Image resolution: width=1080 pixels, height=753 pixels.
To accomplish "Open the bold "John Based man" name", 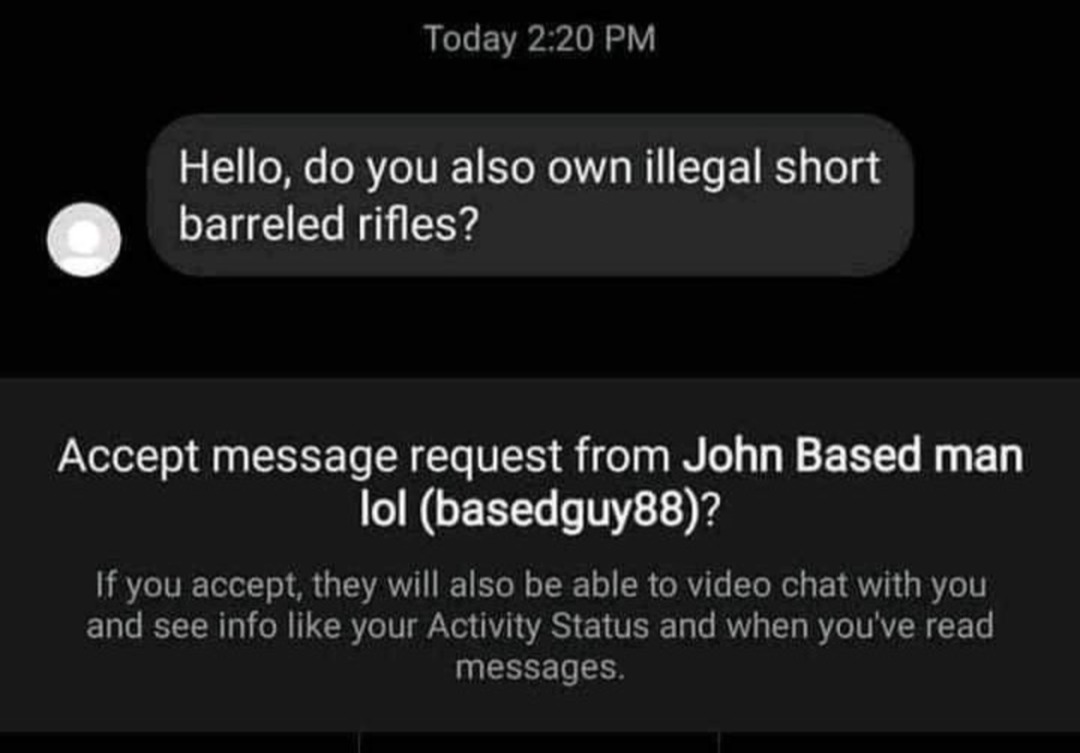I will [x=852, y=456].
